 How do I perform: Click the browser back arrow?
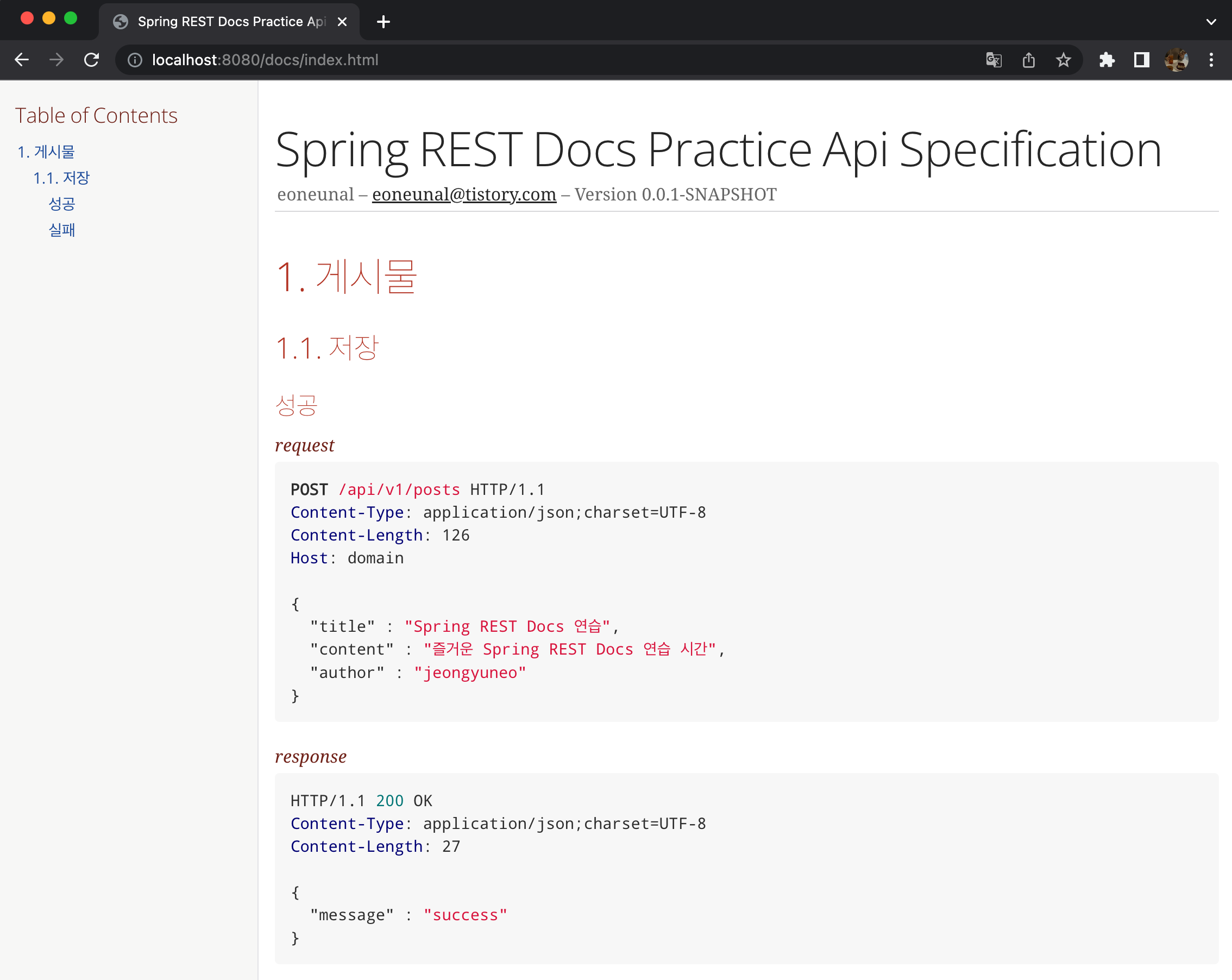click(22, 60)
